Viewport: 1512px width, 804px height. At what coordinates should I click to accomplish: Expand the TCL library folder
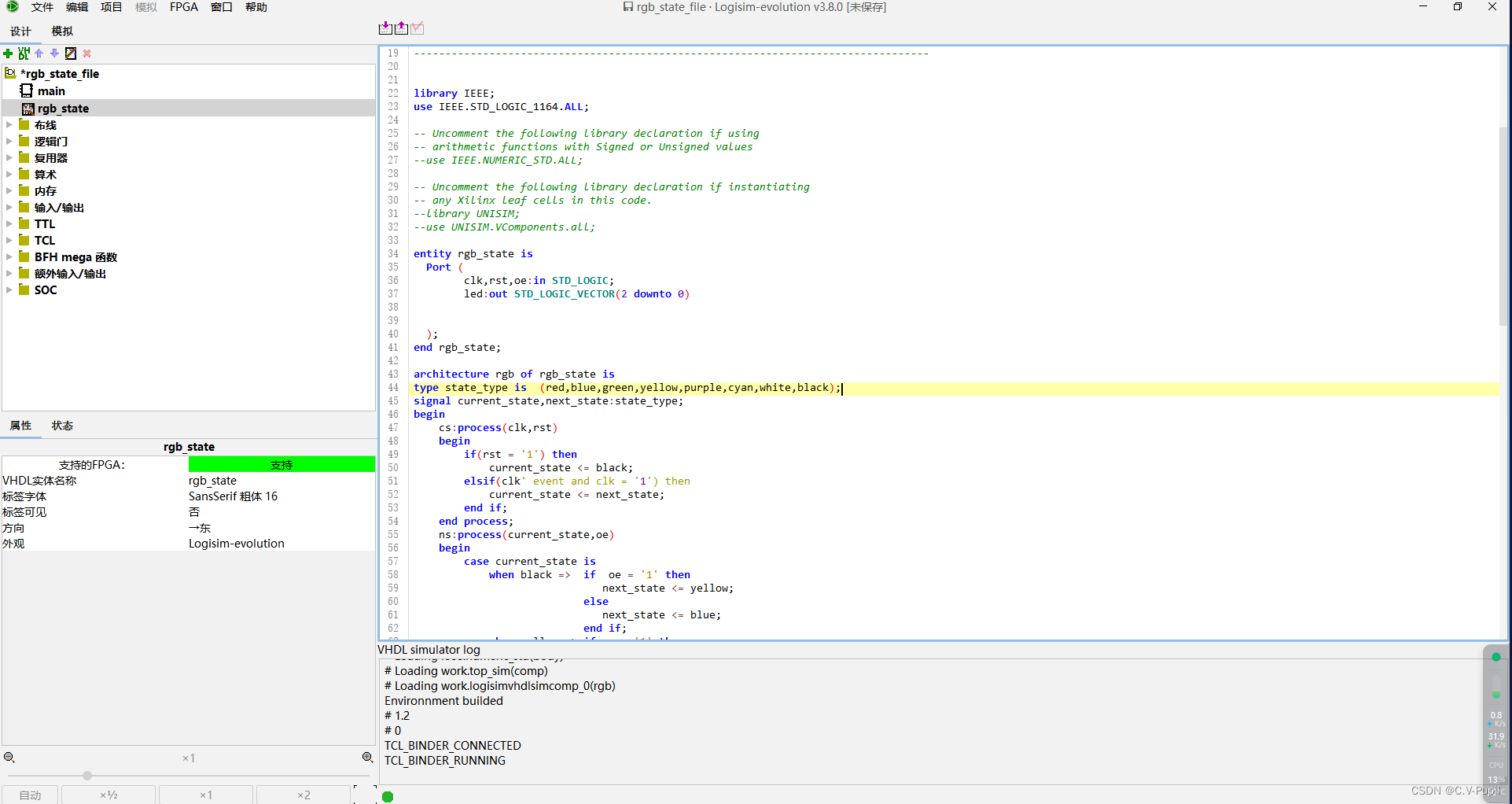[9, 241]
